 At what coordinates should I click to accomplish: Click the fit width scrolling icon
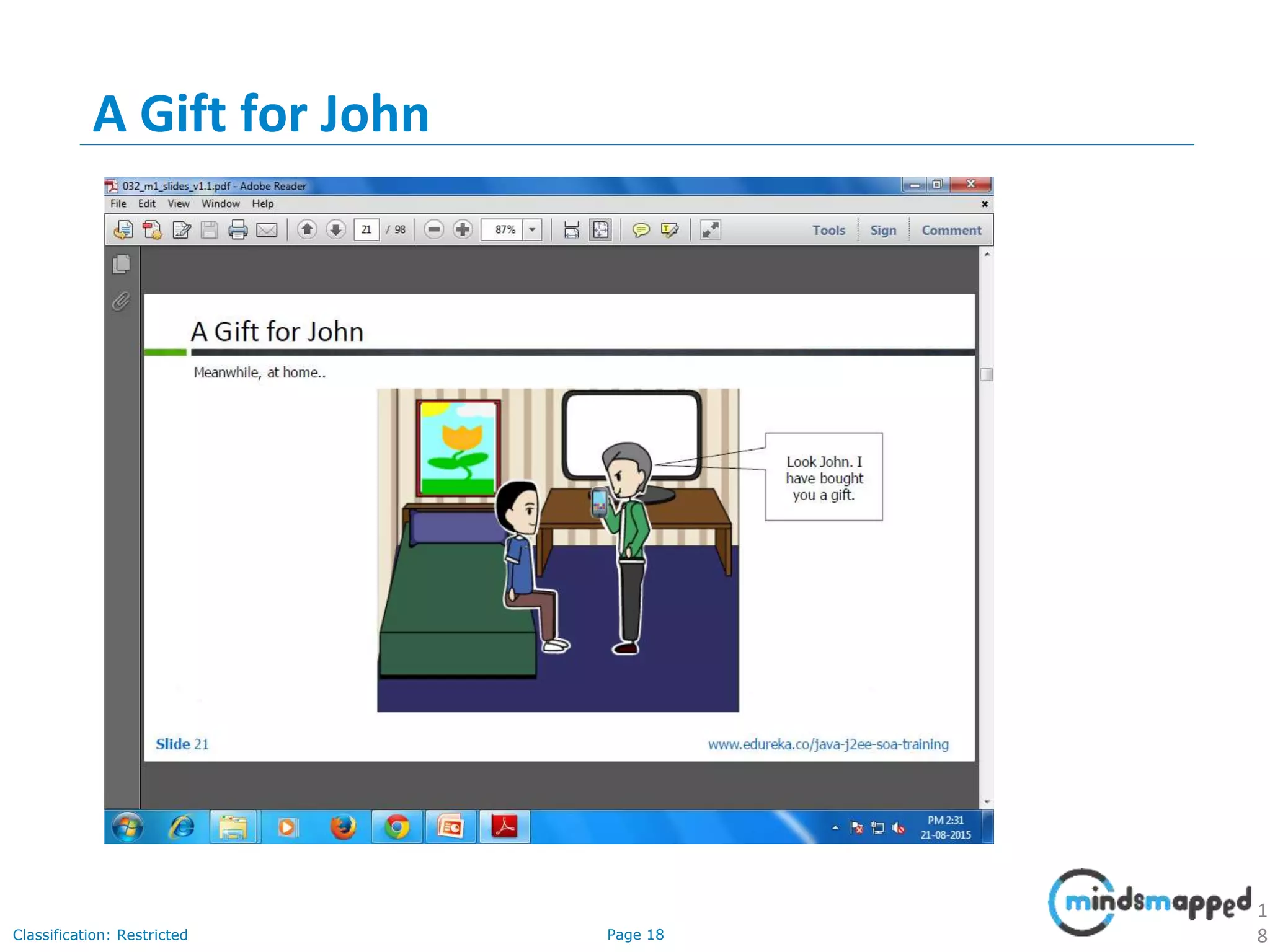(571, 230)
